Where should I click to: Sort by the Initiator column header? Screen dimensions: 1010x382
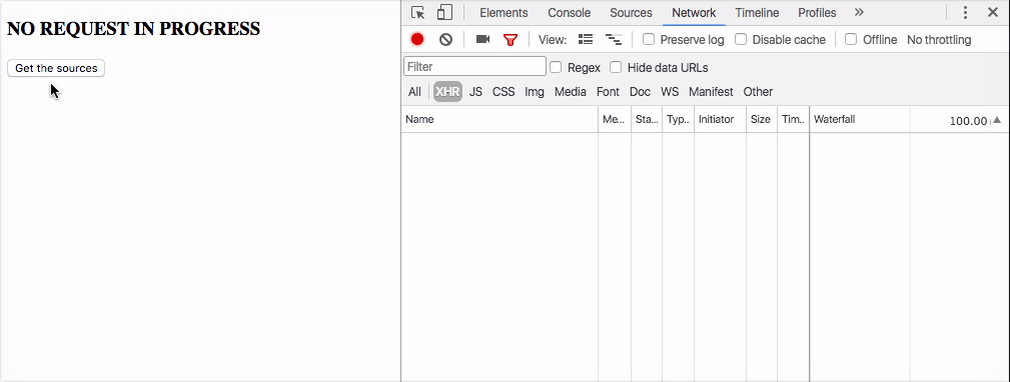pos(720,120)
